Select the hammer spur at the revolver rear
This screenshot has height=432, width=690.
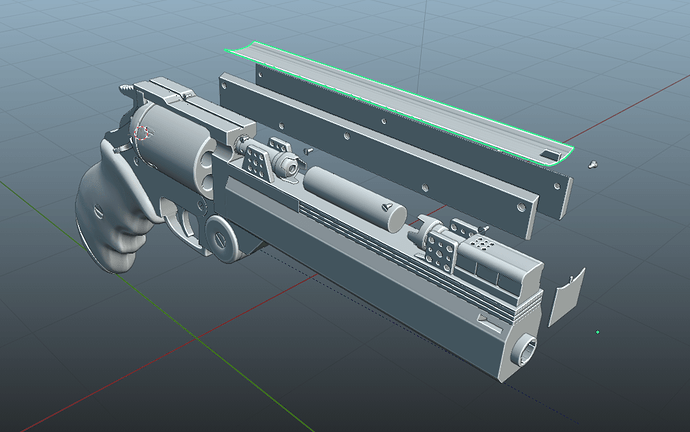coord(125,92)
